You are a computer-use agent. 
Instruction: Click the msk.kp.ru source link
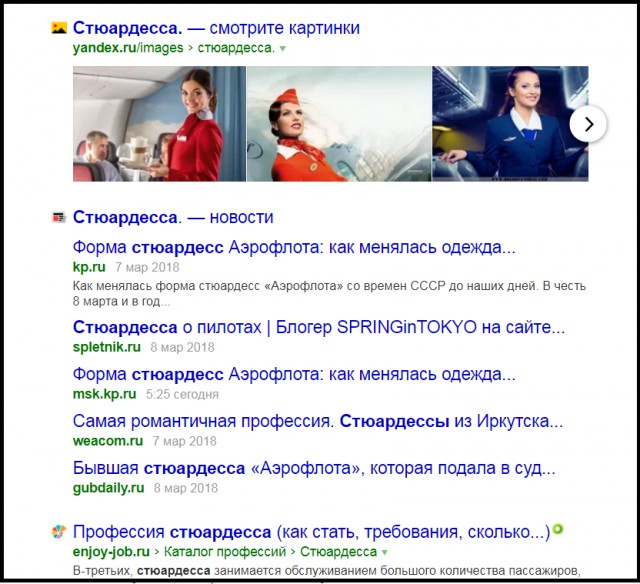(104, 394)
